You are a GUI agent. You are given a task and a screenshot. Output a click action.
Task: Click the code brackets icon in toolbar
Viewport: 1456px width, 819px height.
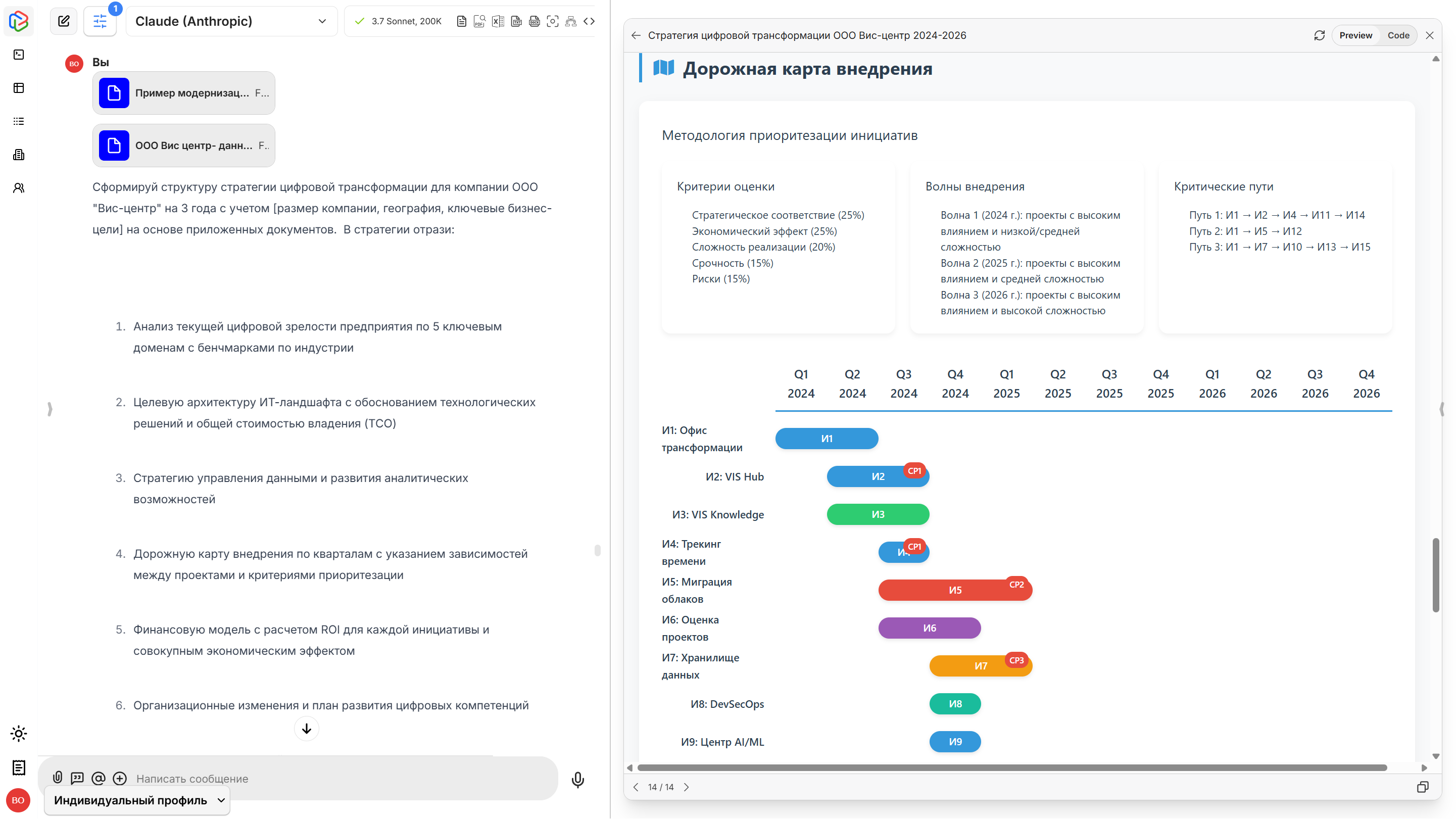click(x=589, y=21)
